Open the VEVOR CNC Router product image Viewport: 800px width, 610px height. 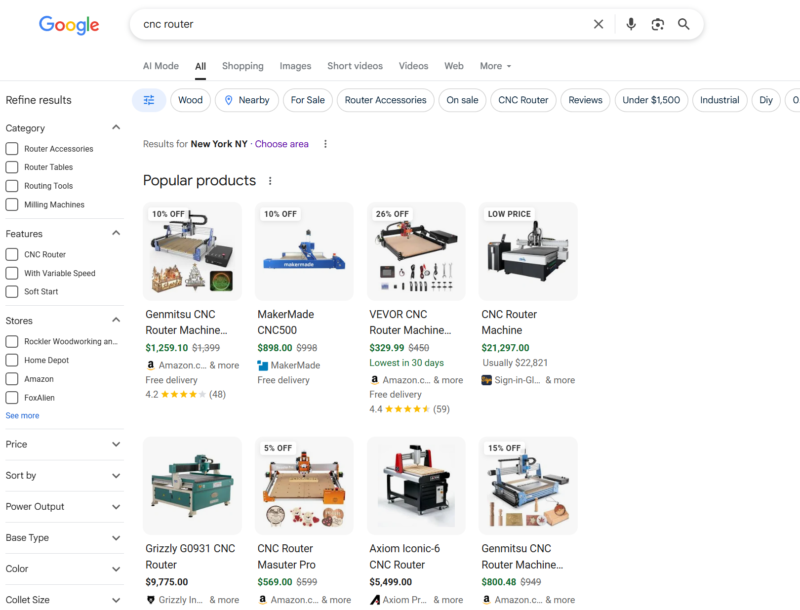[416, 251]
